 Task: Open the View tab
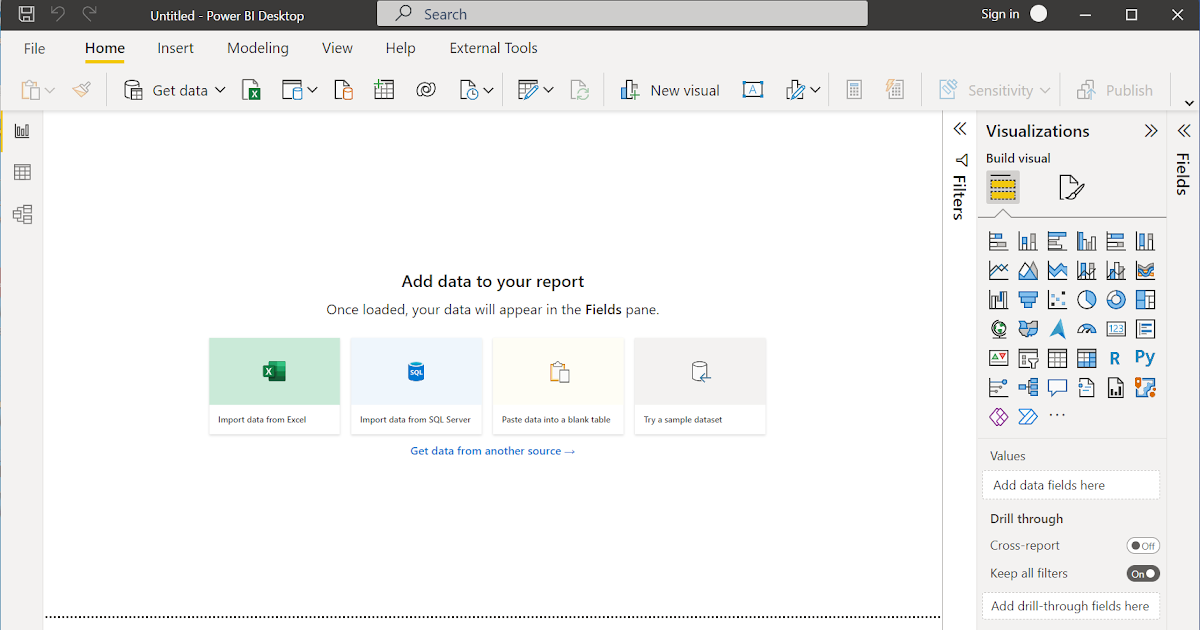(337, 48)
